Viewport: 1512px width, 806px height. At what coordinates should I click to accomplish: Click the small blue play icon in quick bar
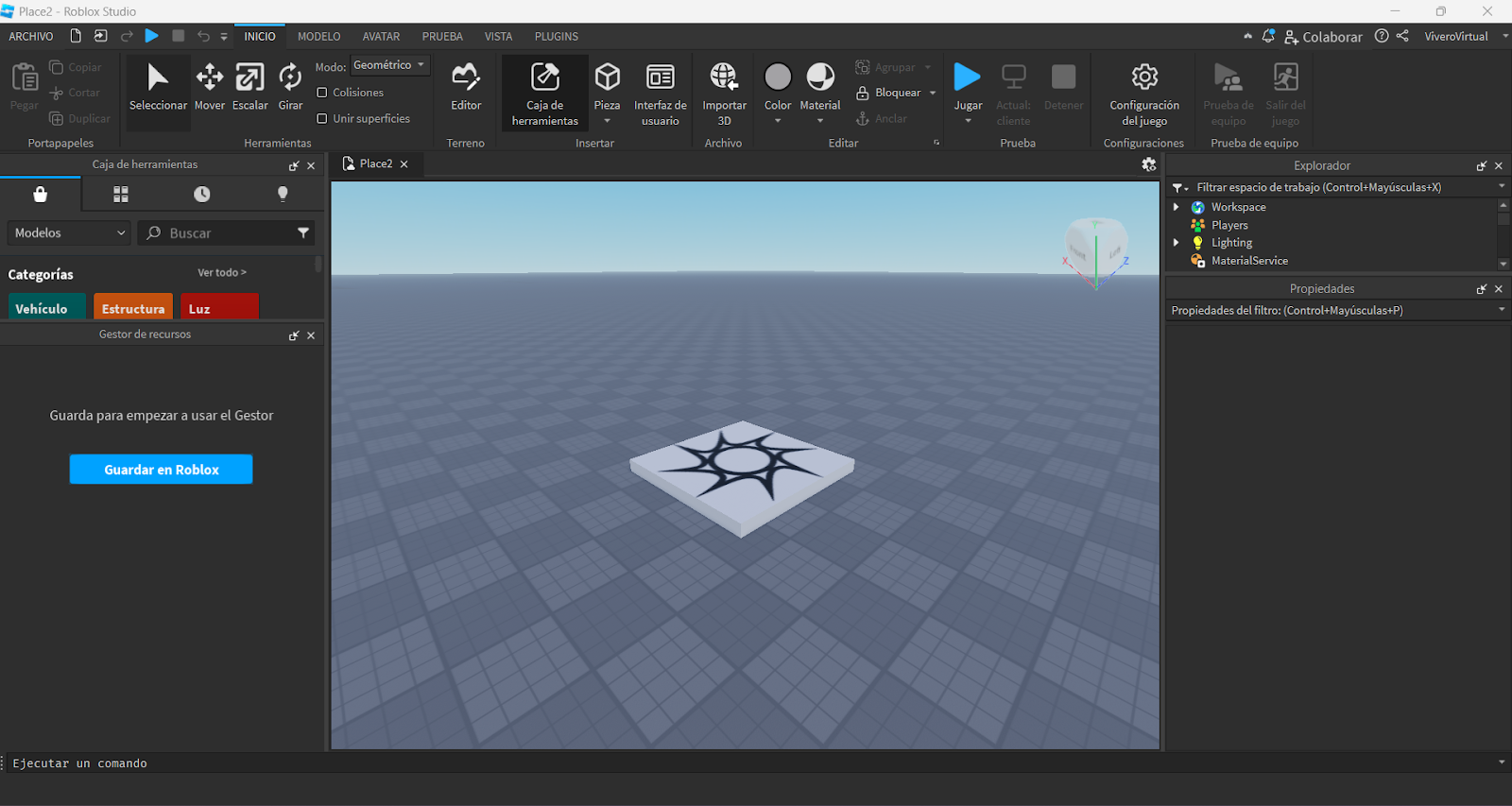pos(152,36)
